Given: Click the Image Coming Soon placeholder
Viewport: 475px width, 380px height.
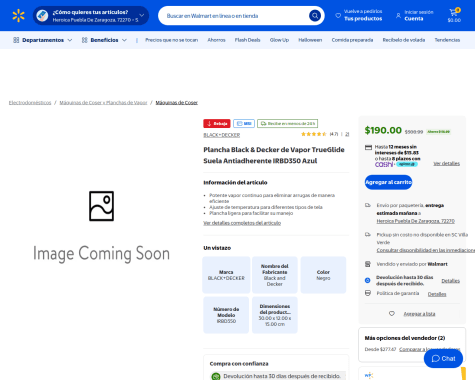Looking at the screenshot, I should coord(101,226).
